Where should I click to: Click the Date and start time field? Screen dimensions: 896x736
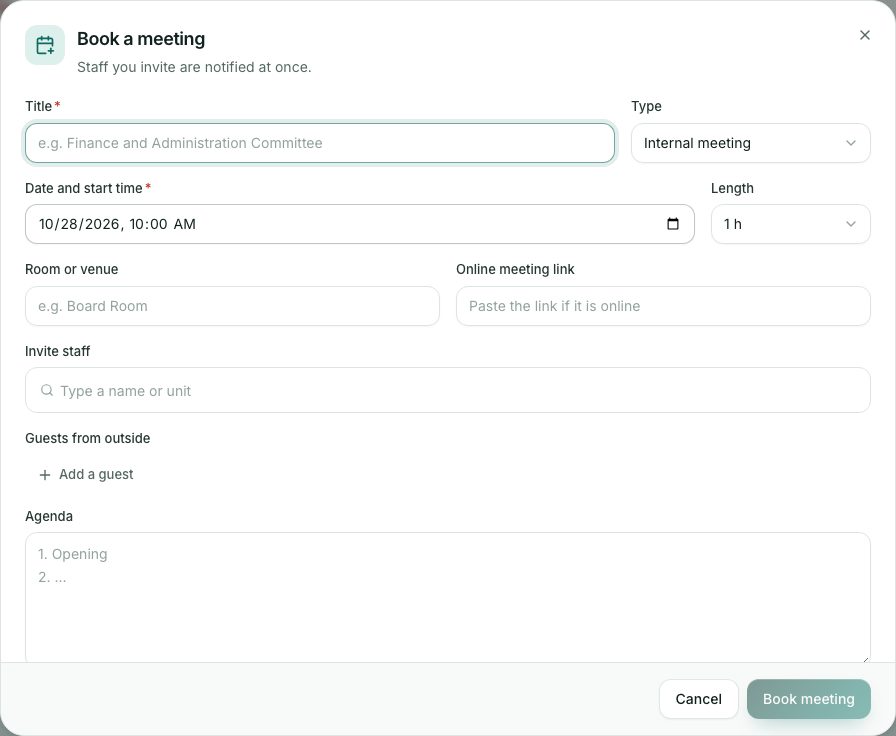pyautogui.click(x=360, y=224)
